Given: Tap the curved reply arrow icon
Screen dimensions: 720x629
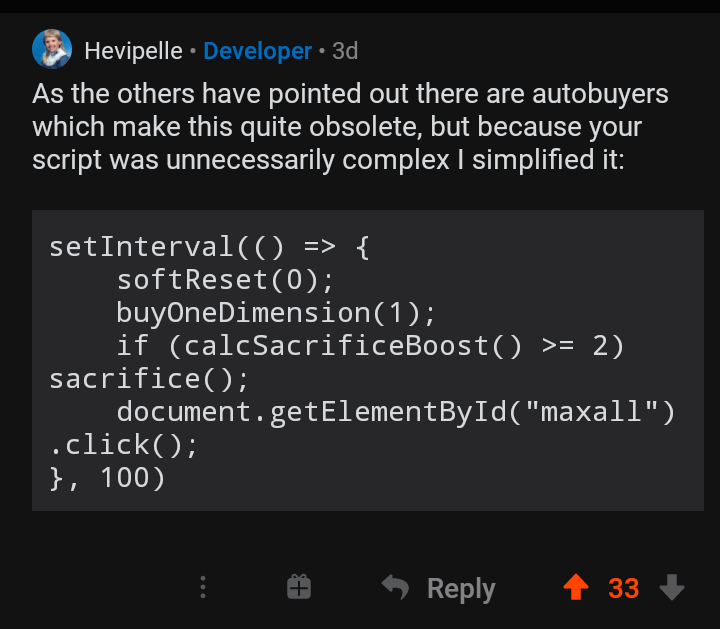Looking at the screenshot, I should pyautogui.click(x=395, y=587).
